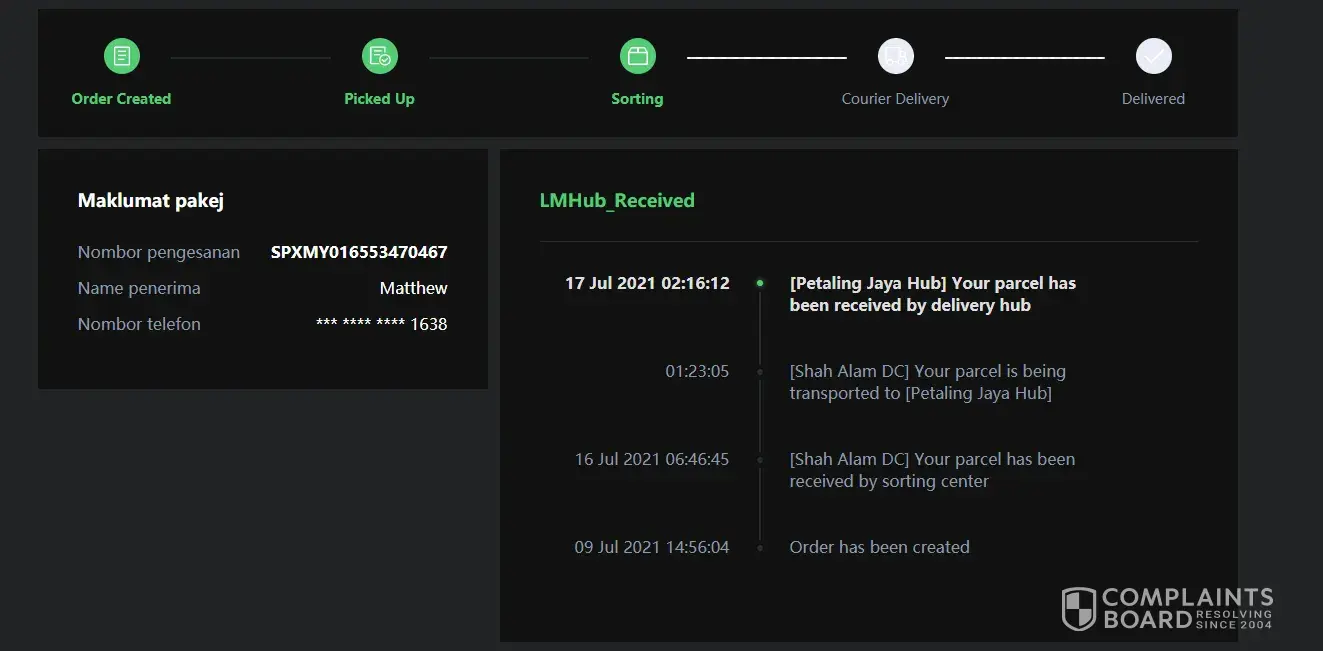Click the Order Created step icon
The width and height of the screenshot is (1323, 651).
(x=122, y=56)
